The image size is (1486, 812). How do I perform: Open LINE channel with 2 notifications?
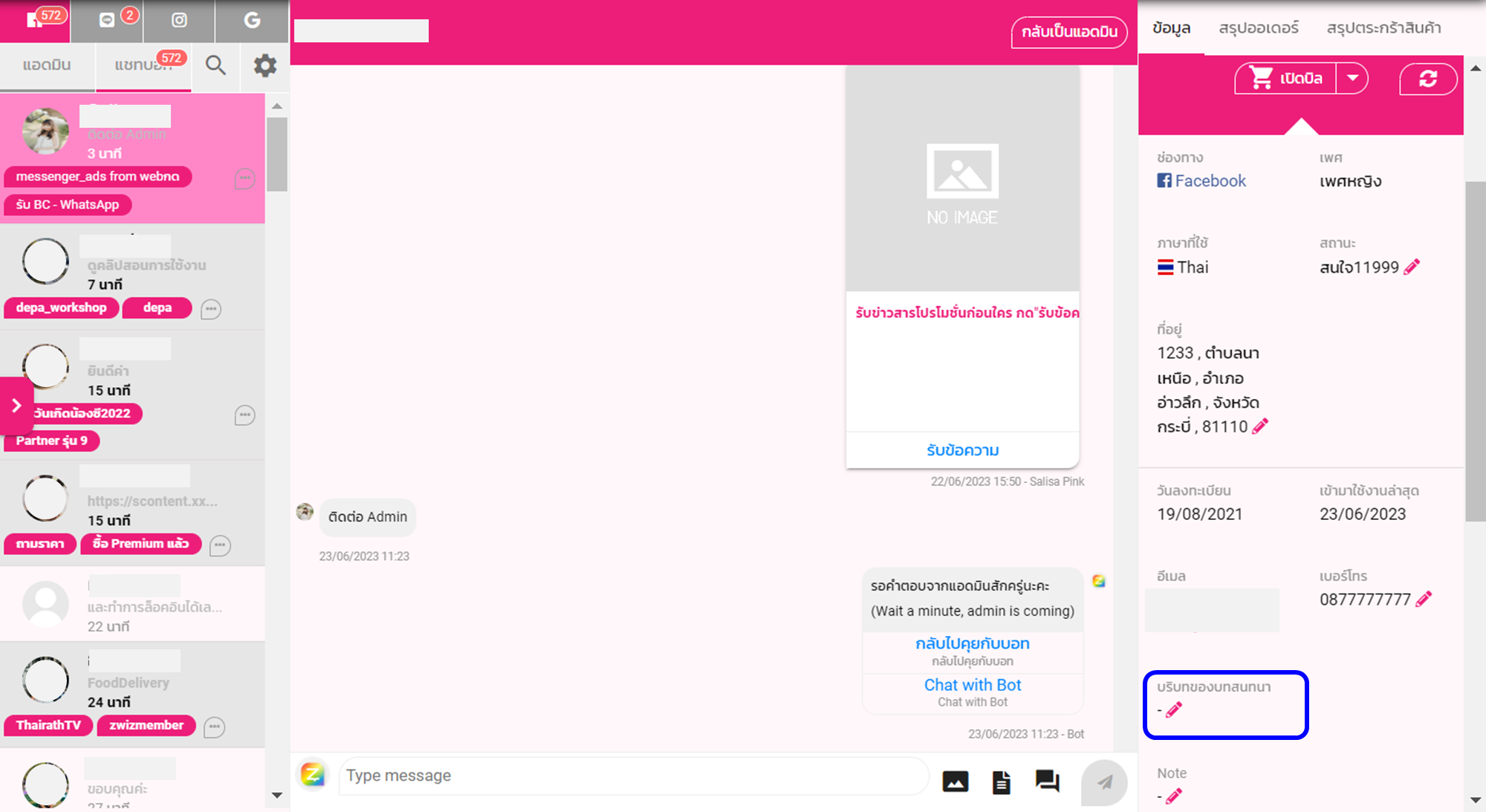107,20
